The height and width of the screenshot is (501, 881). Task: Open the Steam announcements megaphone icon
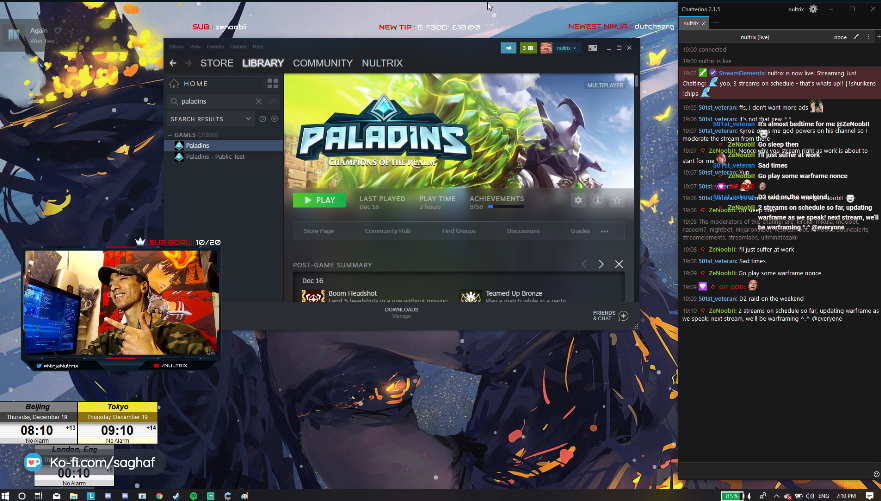point(508,48)
